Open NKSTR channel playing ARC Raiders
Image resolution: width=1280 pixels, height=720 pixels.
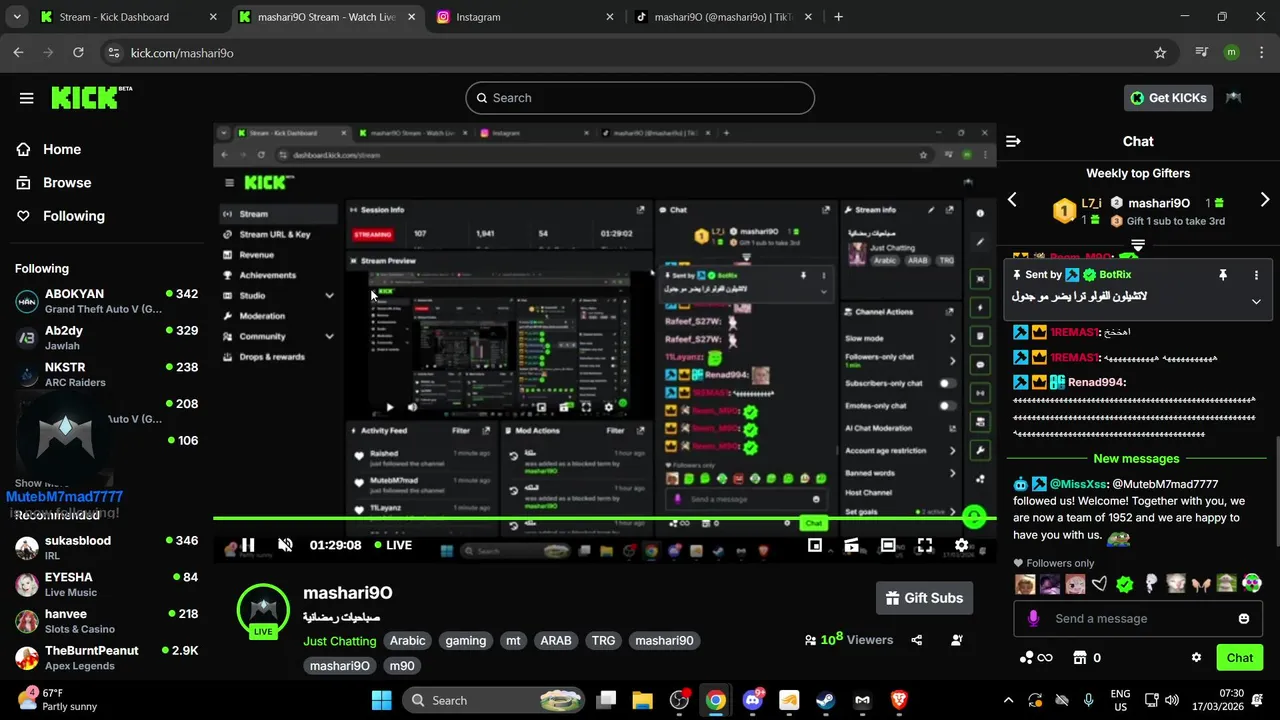(x=106, y=374)
